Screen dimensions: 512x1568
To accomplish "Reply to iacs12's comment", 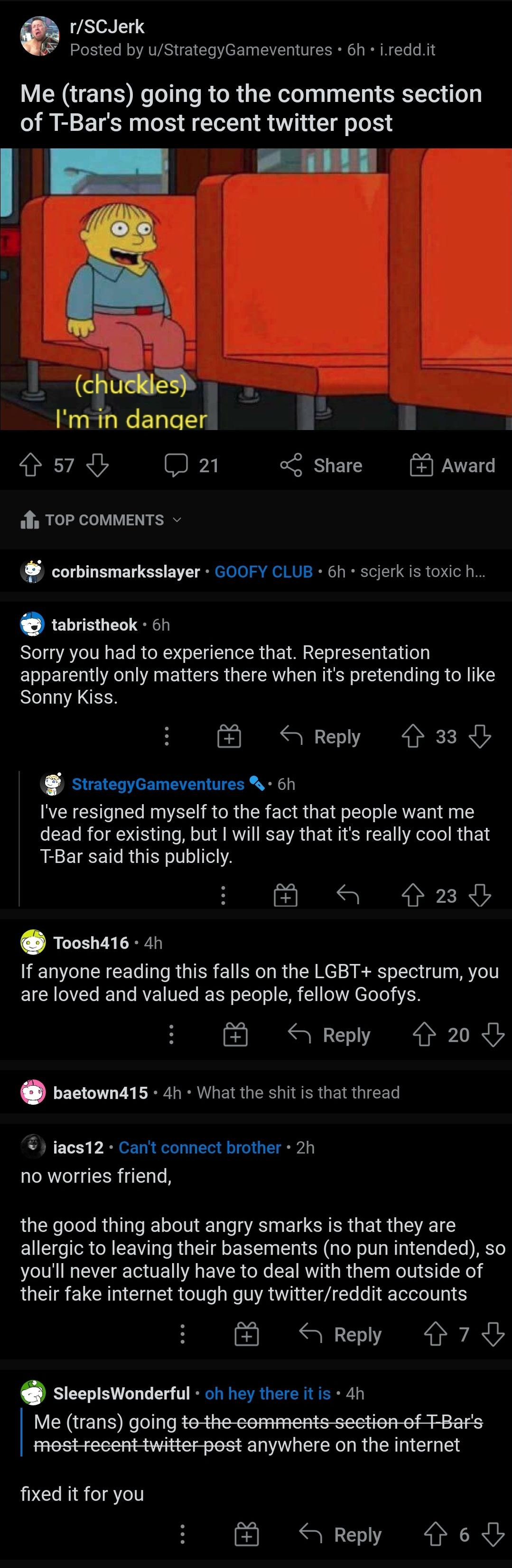I will tap(341, 1335).
